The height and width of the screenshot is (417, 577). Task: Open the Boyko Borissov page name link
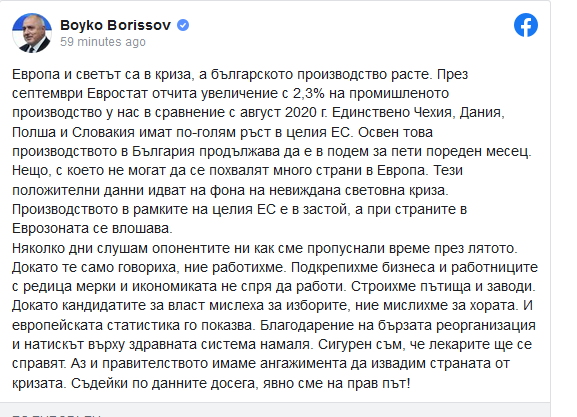coord(115,25)
